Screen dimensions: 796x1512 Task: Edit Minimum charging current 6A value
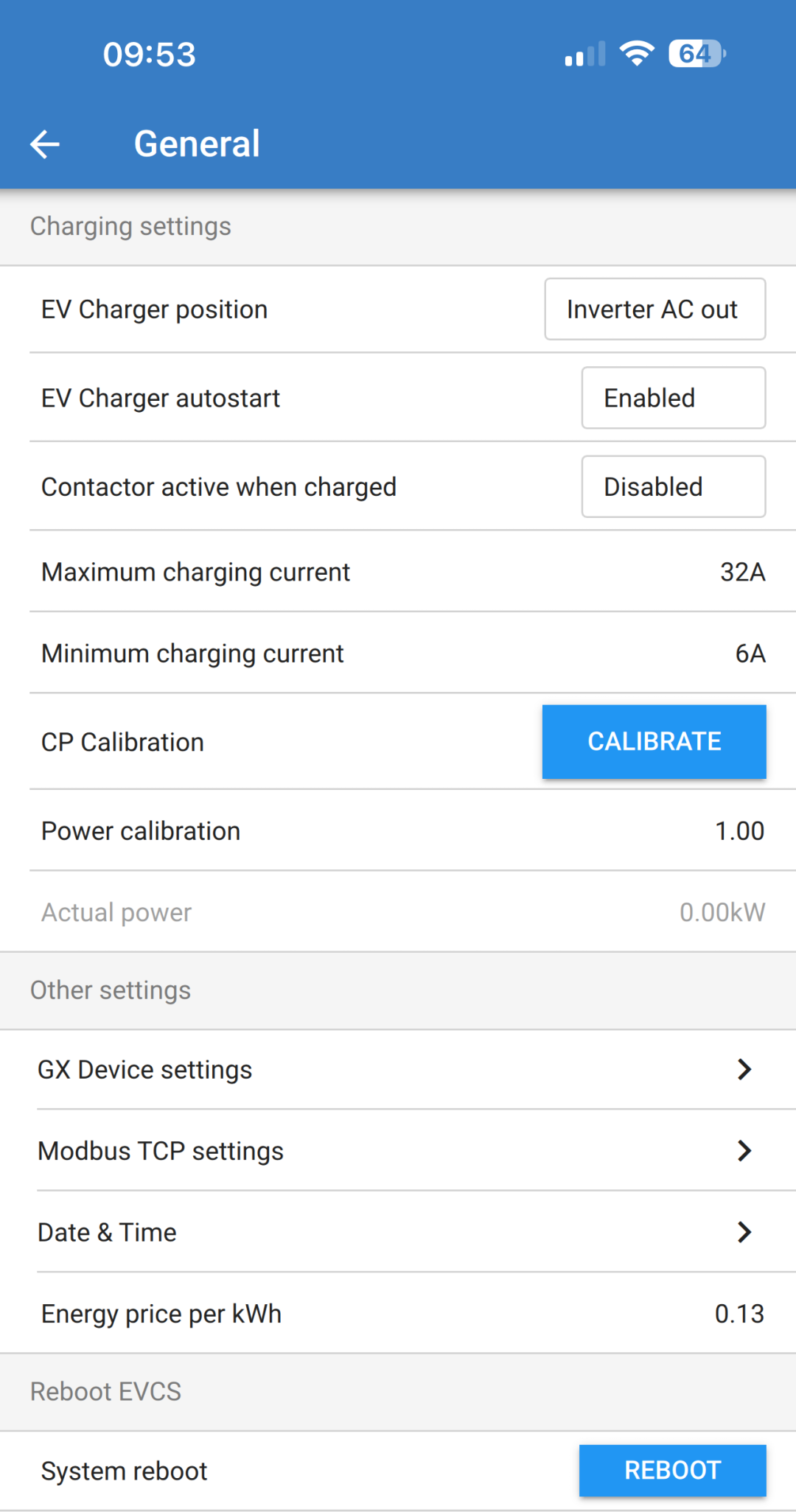pos(750,654)
